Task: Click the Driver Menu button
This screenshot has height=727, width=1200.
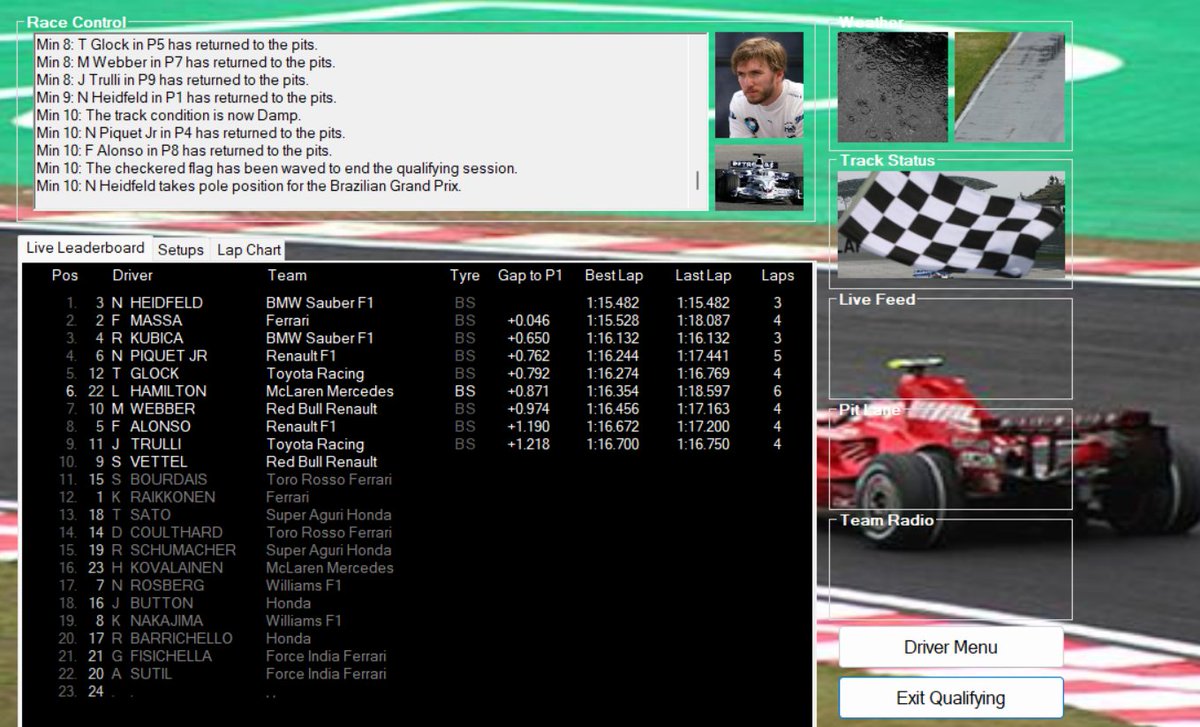Action: pos(950,647)
